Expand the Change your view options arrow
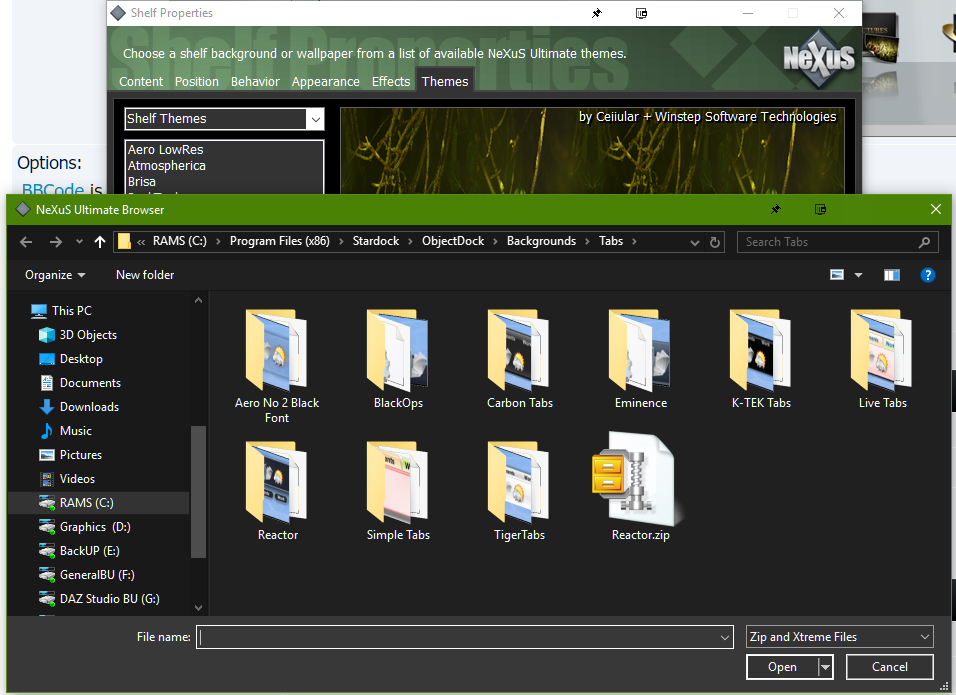This screenshot has height=695, width=956. (x=858, y=275)
